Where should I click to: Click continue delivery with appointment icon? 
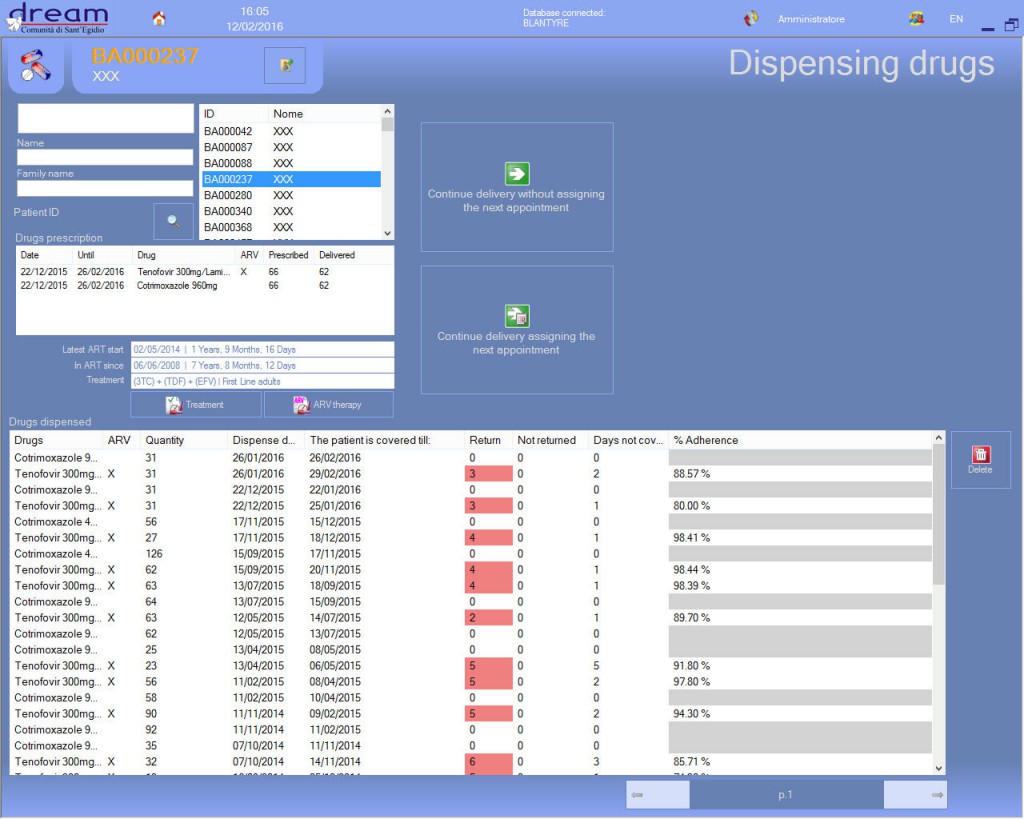[x=517, y=316]
